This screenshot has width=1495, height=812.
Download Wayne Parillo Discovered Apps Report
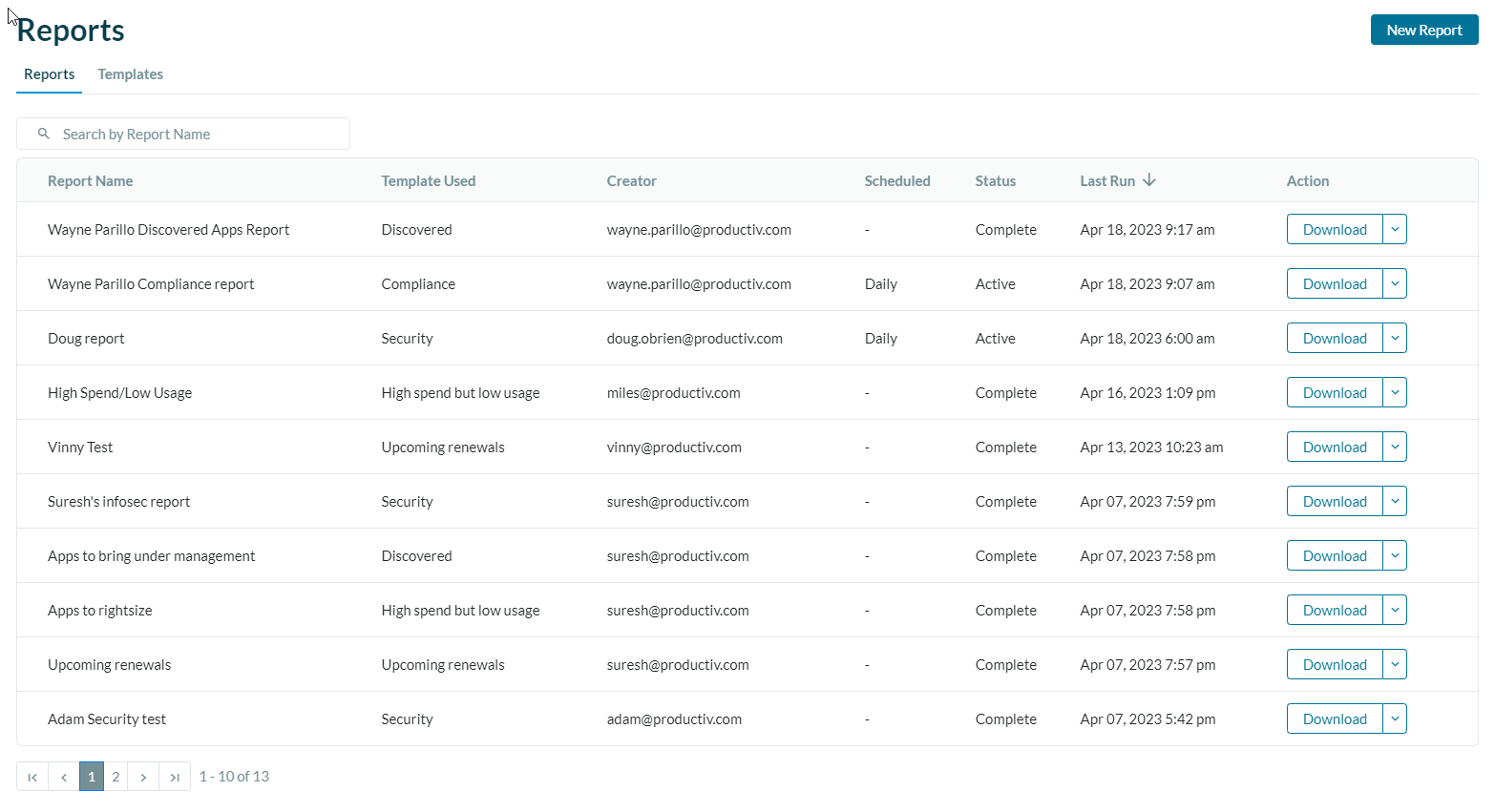(1334, 229)
